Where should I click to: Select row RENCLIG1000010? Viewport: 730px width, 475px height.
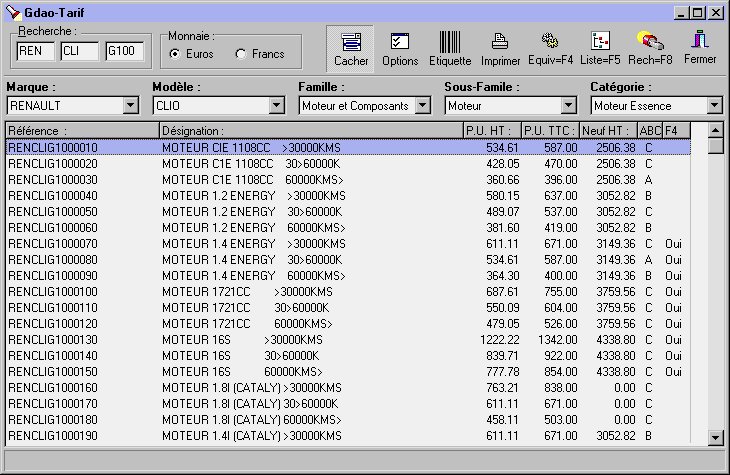click(348, 148)
